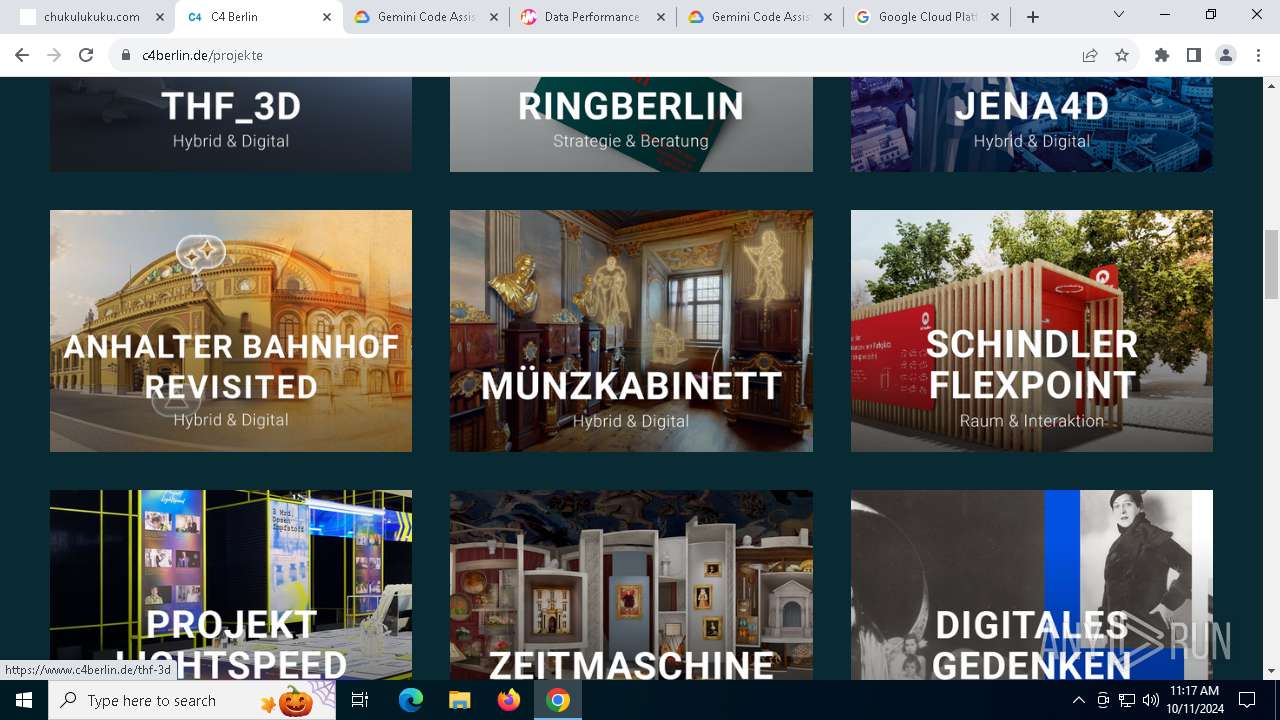This screenshot has height=720, width=1280.
Task: Click the Chrome taskbar icon
Action: (x=558, y=700)
